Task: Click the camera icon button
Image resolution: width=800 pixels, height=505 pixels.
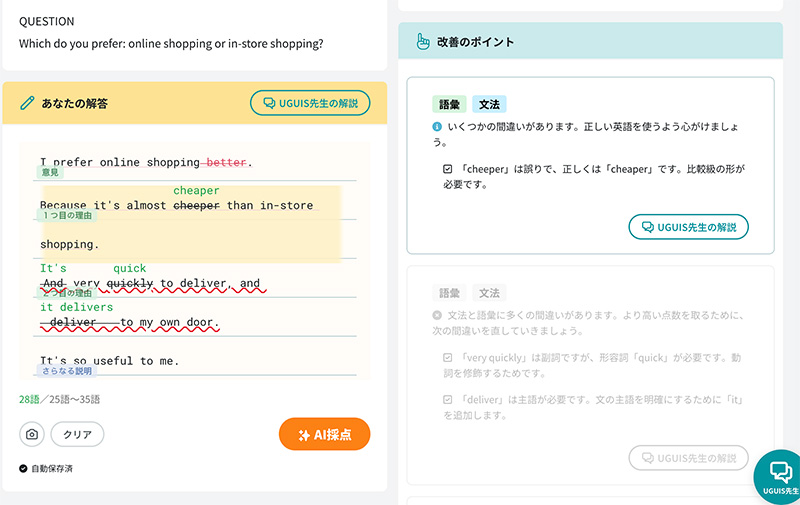Action: 33,434
